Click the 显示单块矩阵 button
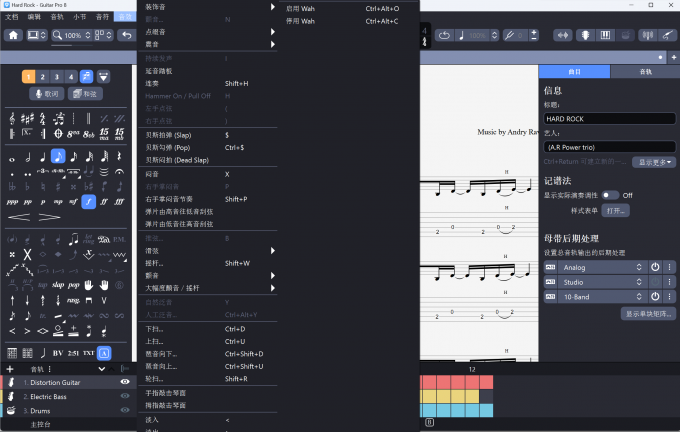Image resolution: width=680 pixels, height=432 pixels. click(x=649, y=314)
